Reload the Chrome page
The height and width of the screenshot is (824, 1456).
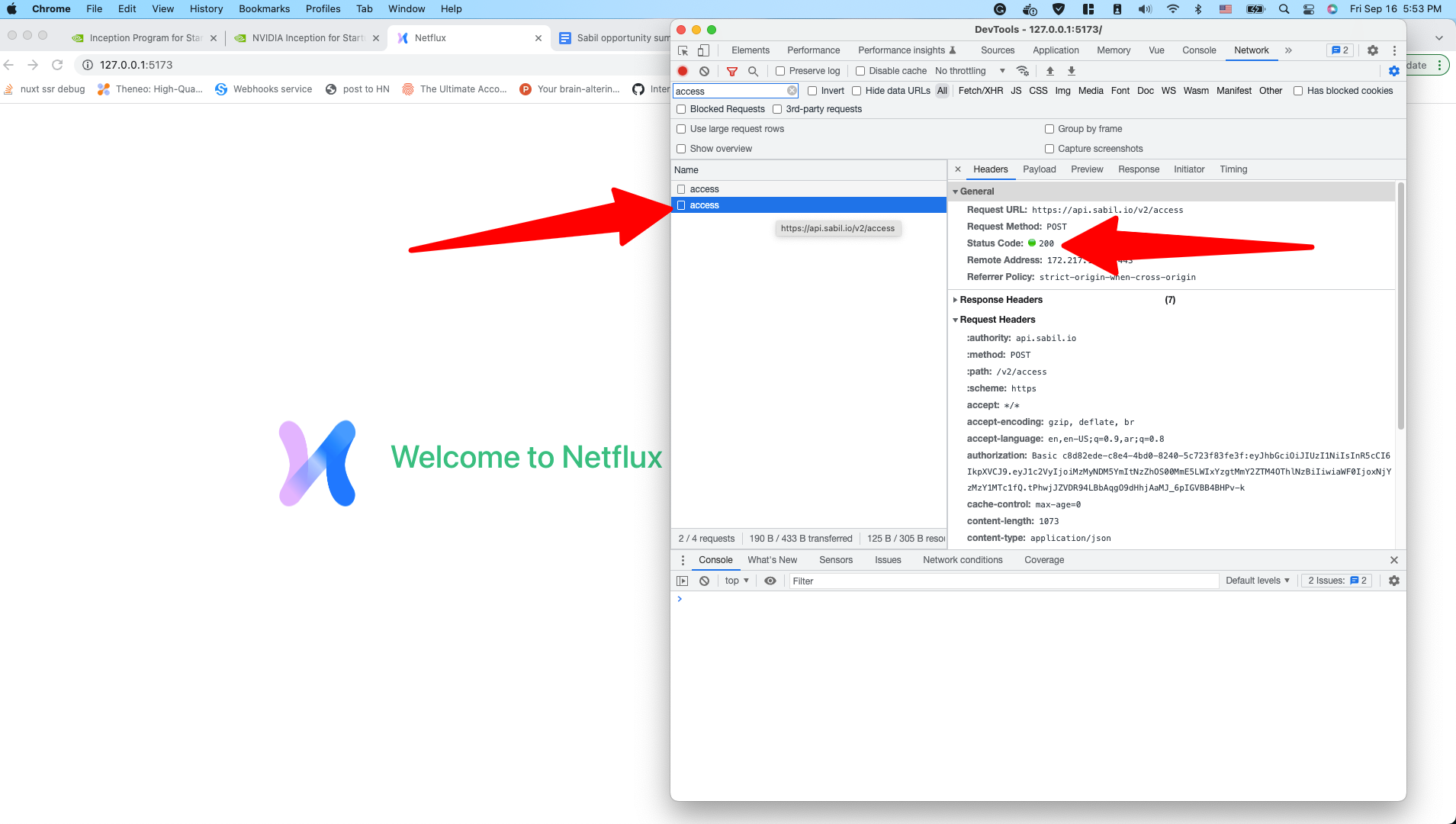(57, 65)
